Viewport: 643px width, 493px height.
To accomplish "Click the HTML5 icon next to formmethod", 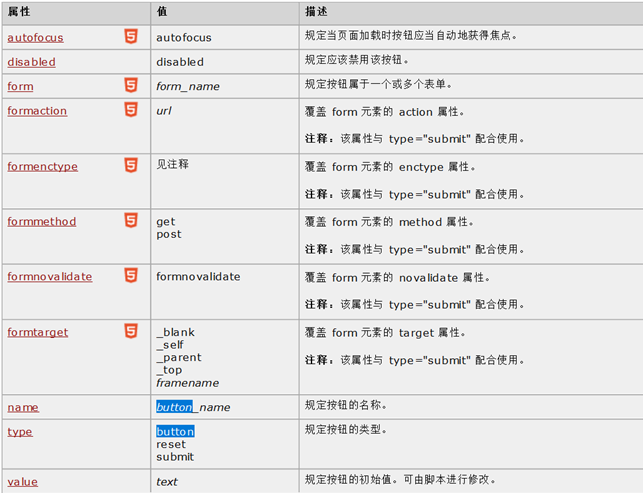I will coord(131,220).
